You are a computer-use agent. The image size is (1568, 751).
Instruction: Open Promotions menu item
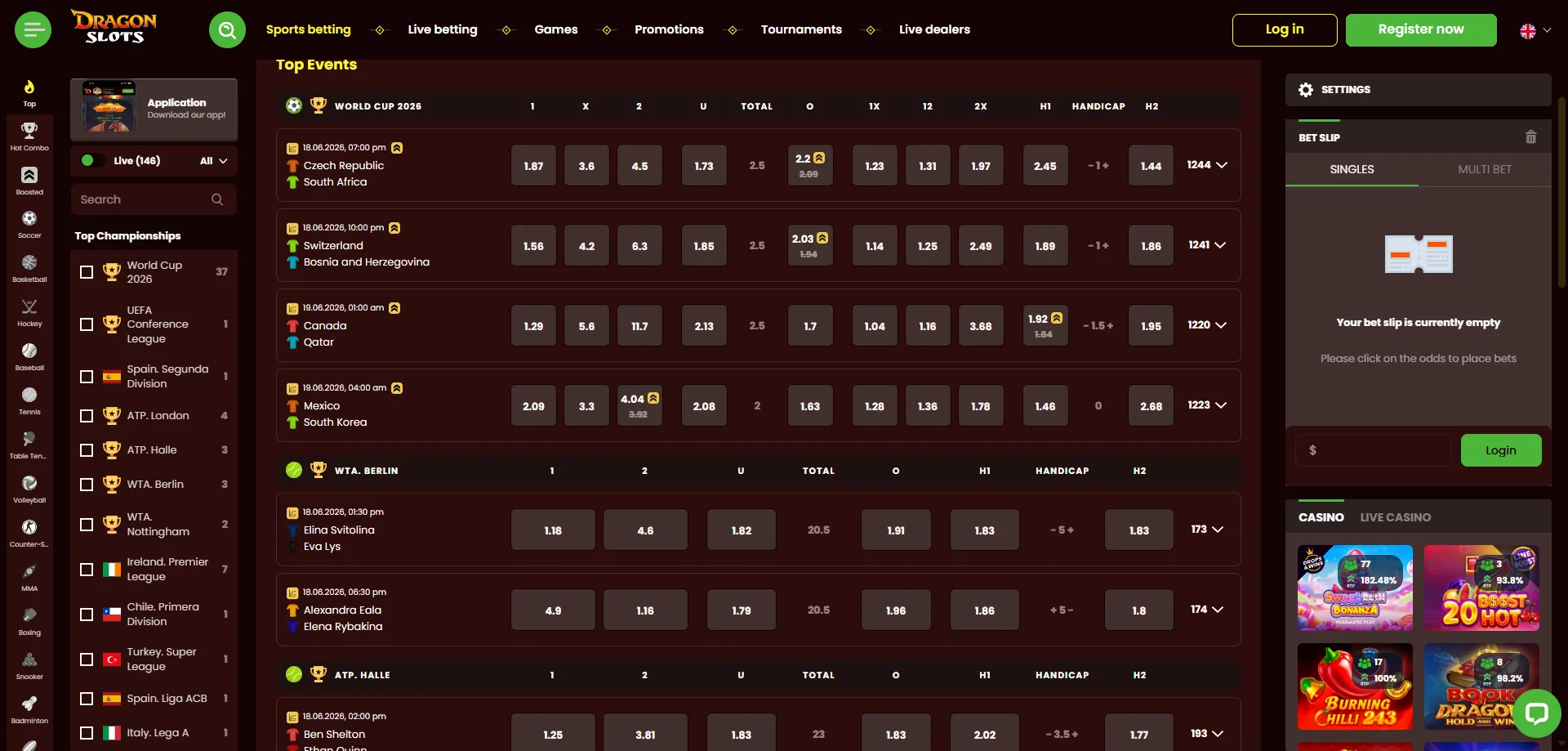coord(669,29)
